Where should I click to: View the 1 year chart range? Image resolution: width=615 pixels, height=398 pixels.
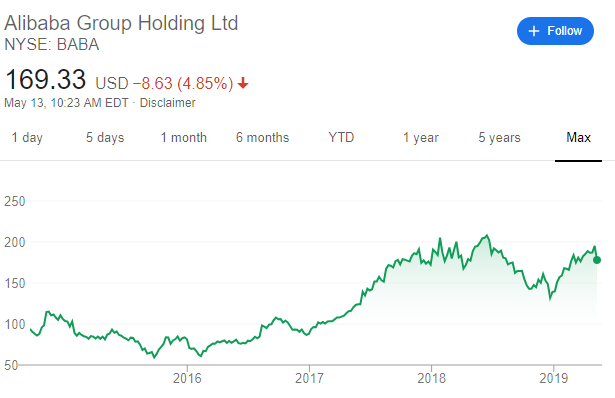pyautogui.click(x=421, y=138)
